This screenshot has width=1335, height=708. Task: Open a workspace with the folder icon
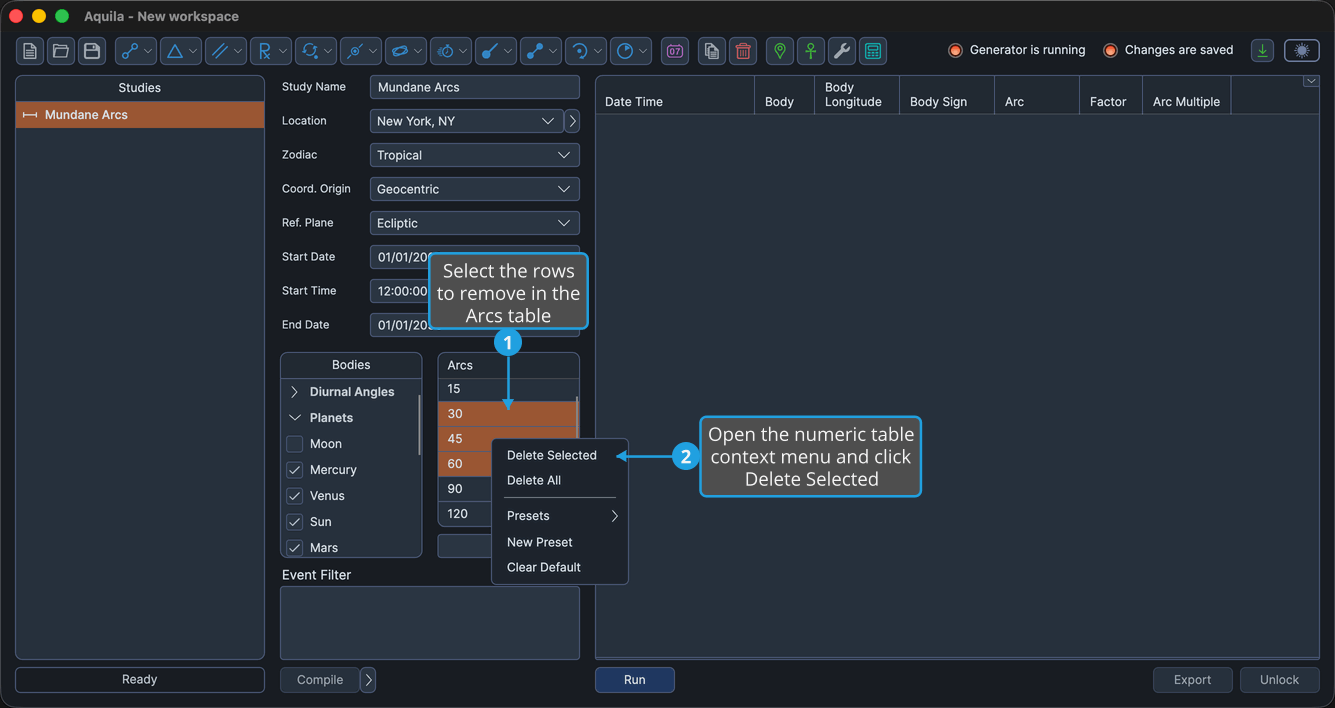click(x=61, y=51)
